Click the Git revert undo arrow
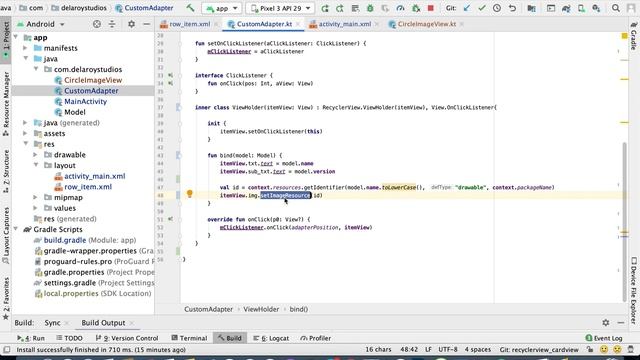The image size is (640, 360). [x=512, y=8]
